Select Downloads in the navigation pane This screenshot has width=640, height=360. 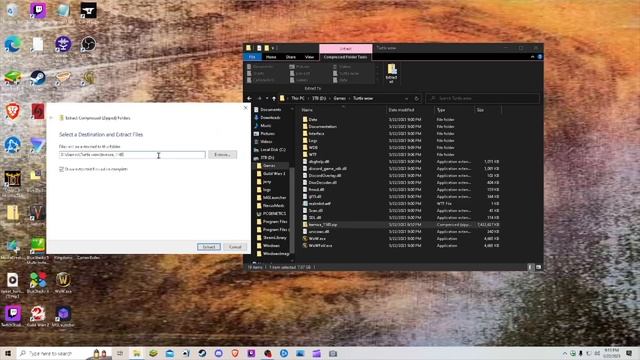tap(270, 118)
